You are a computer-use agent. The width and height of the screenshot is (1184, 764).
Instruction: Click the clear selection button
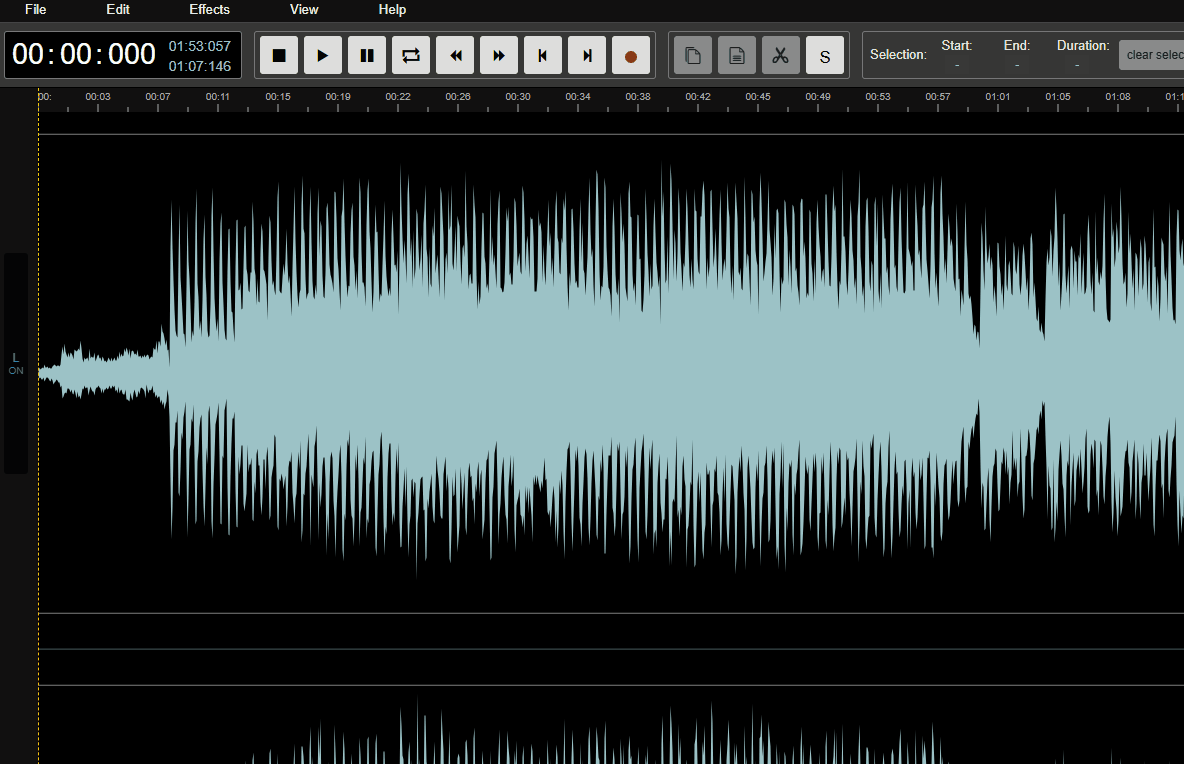click(1152, 55)
